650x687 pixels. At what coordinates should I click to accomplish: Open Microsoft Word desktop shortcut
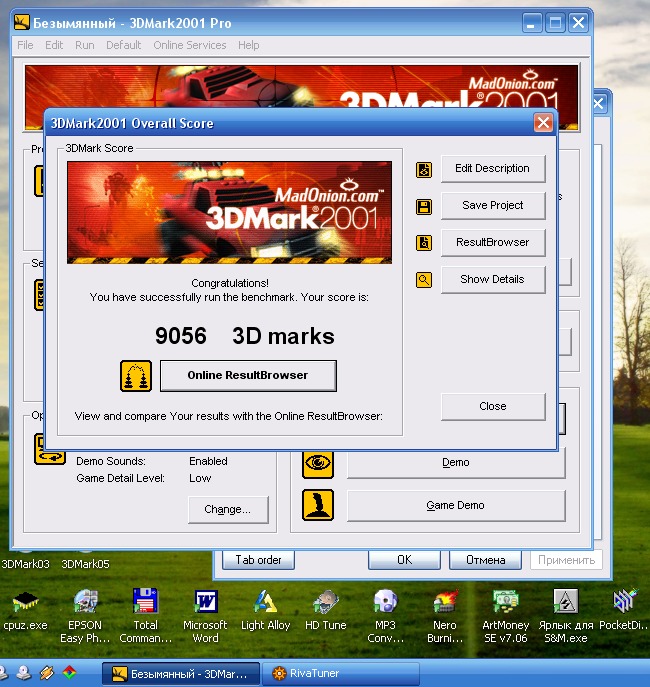point(205,601)
